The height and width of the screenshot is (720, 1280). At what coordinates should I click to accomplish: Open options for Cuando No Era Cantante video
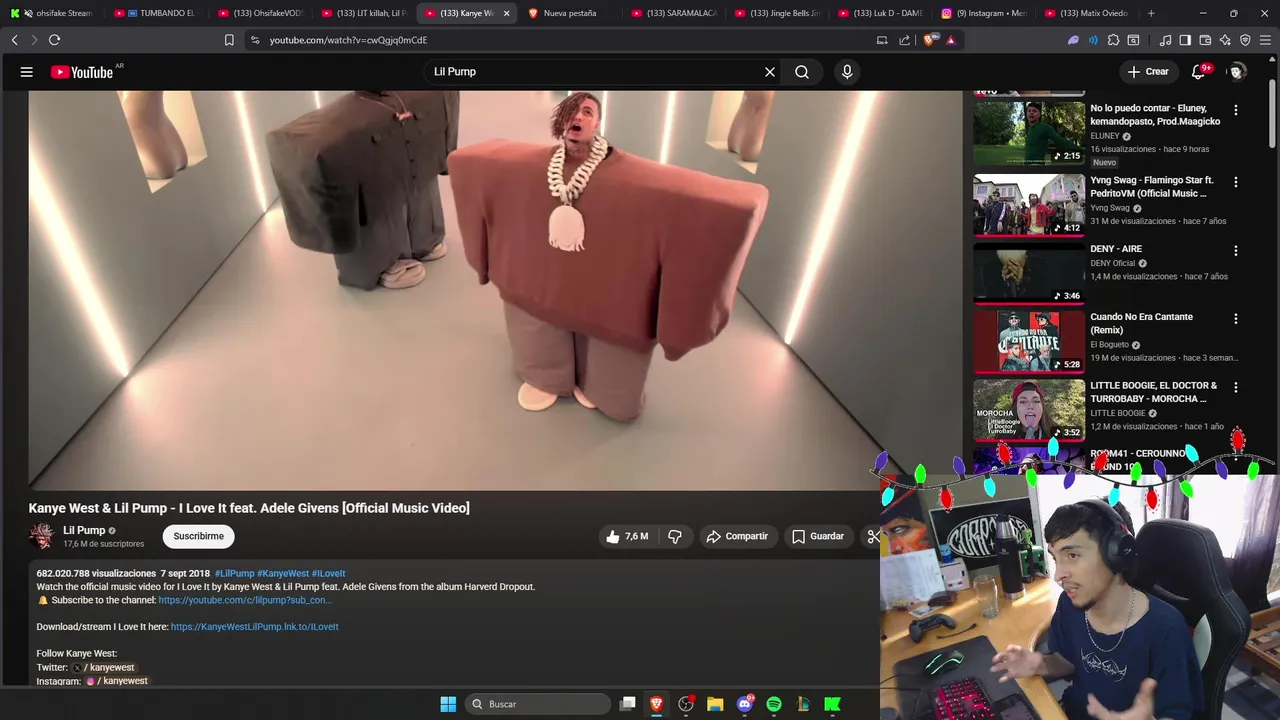[1236, 319]
